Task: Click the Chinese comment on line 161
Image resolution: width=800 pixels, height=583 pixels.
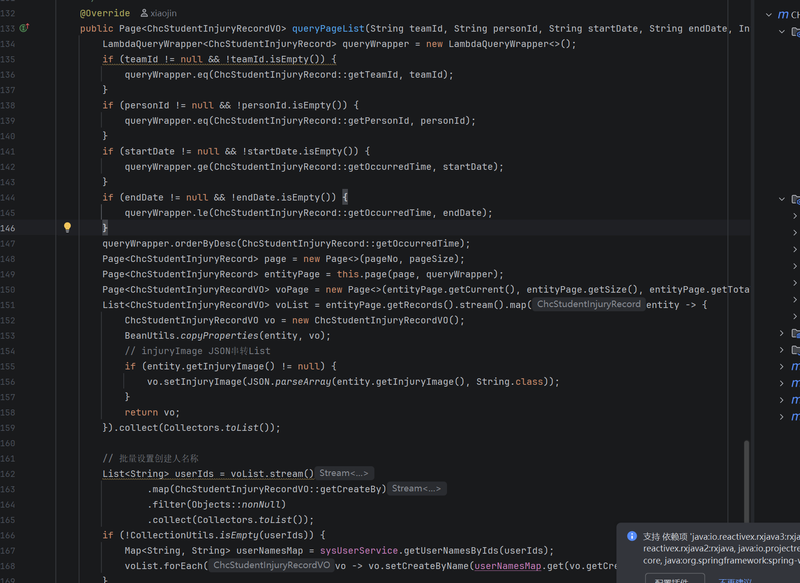Action: (x=151, y=458)
